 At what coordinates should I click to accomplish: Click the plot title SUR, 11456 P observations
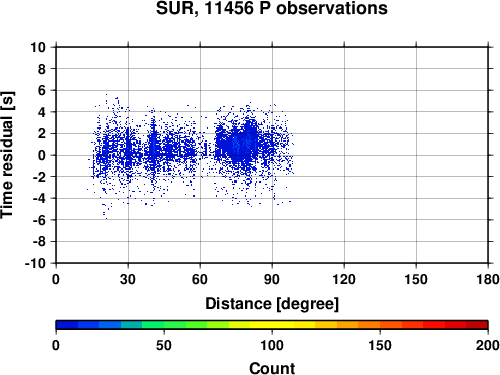point(272,8)
